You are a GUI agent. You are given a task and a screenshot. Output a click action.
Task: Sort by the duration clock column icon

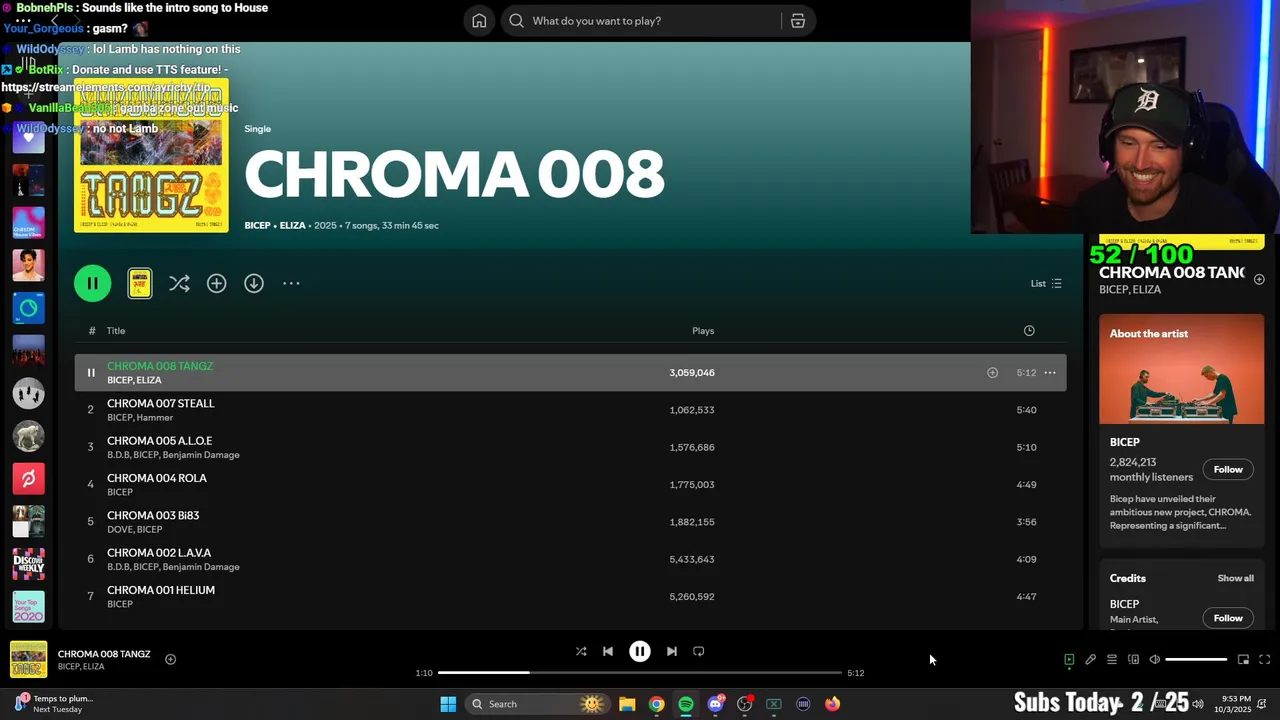pos(1029,331)
